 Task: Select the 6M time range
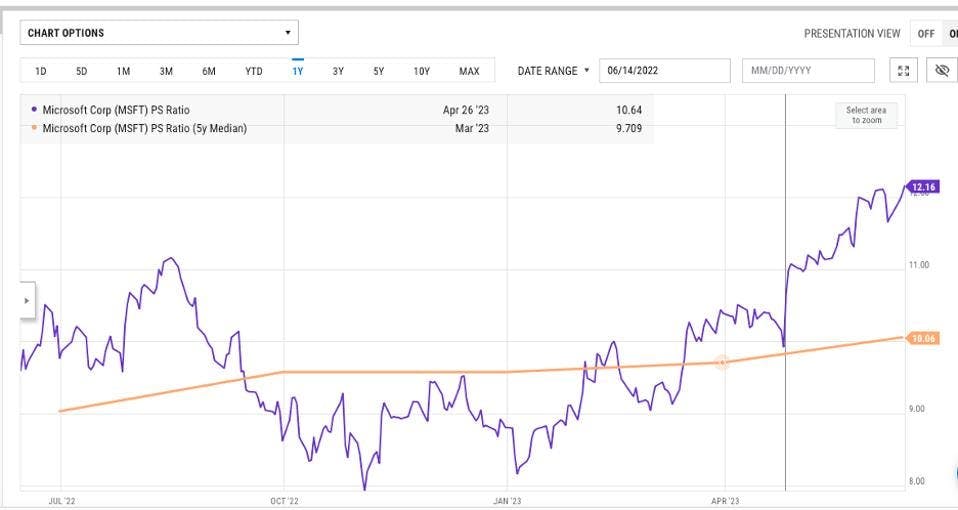(209, 71)
